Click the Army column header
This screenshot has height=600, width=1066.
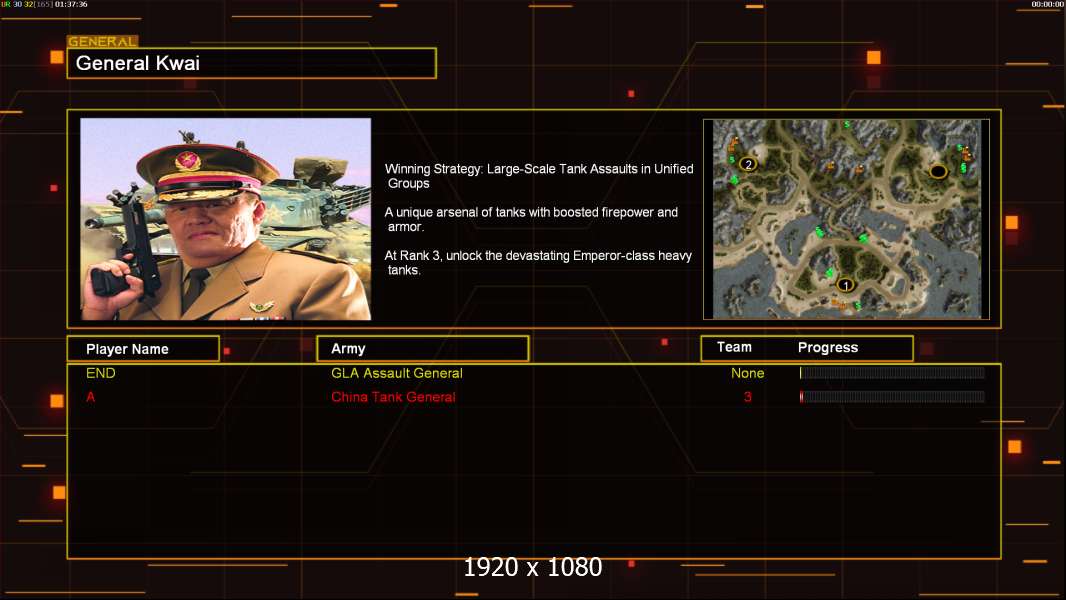(423, 349)
